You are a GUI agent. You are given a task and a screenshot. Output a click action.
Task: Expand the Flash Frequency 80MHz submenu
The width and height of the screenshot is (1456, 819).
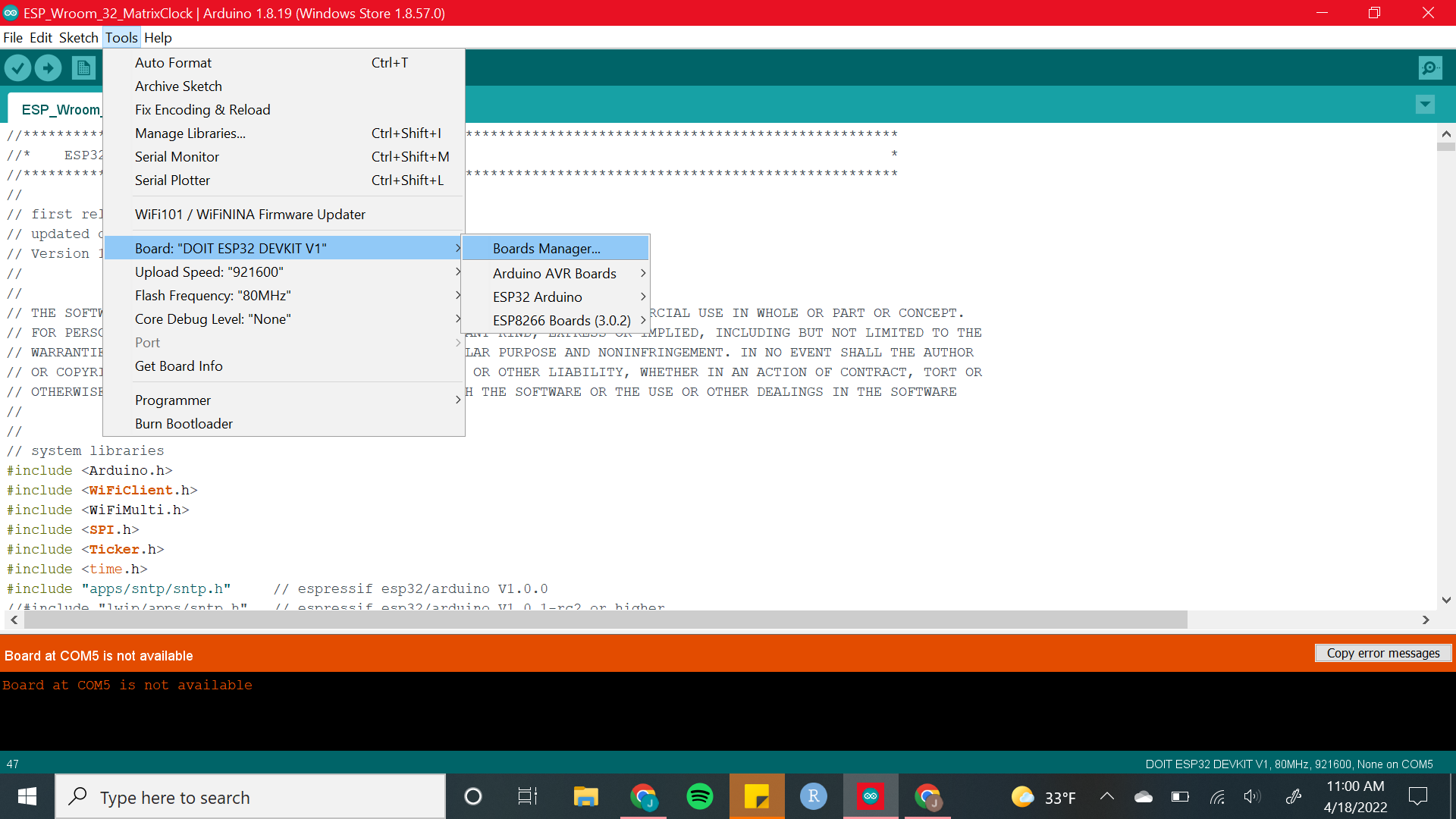point(284,296)
